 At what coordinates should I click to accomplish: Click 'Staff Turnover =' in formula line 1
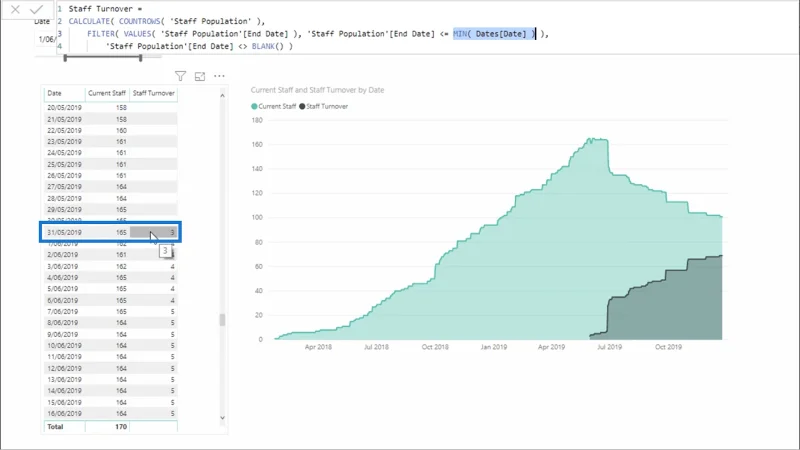[x=106, y=9]
